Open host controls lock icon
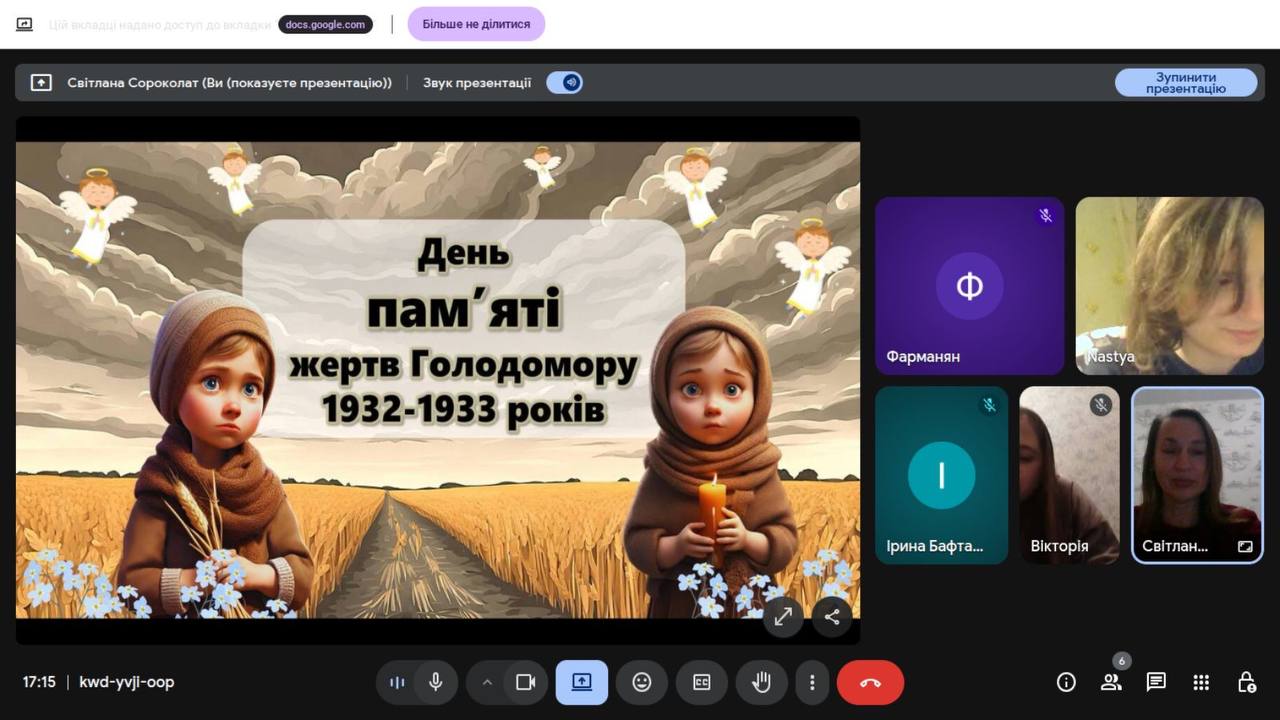Screen dimensions: 1280x720 pyautogui.click(x=1246, y=682)
